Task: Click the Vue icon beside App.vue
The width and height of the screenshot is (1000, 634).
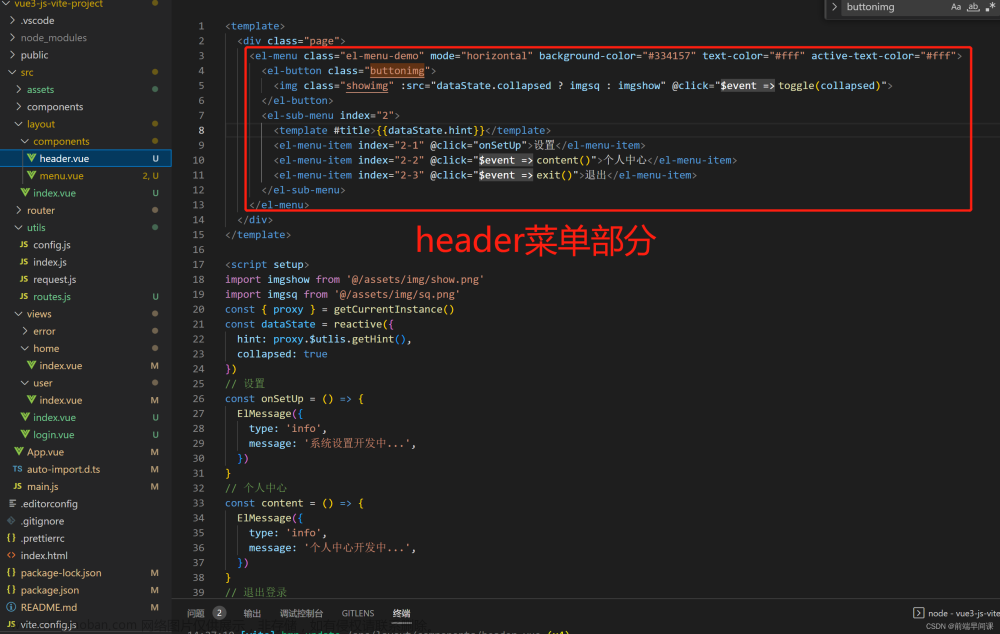Action: 18,452
